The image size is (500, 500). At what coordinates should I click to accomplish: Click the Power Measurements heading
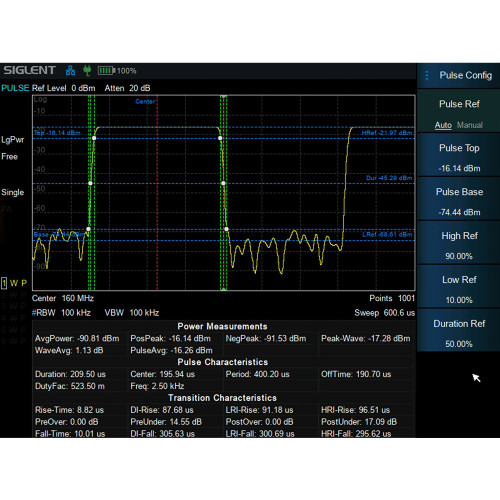(222, 326)
